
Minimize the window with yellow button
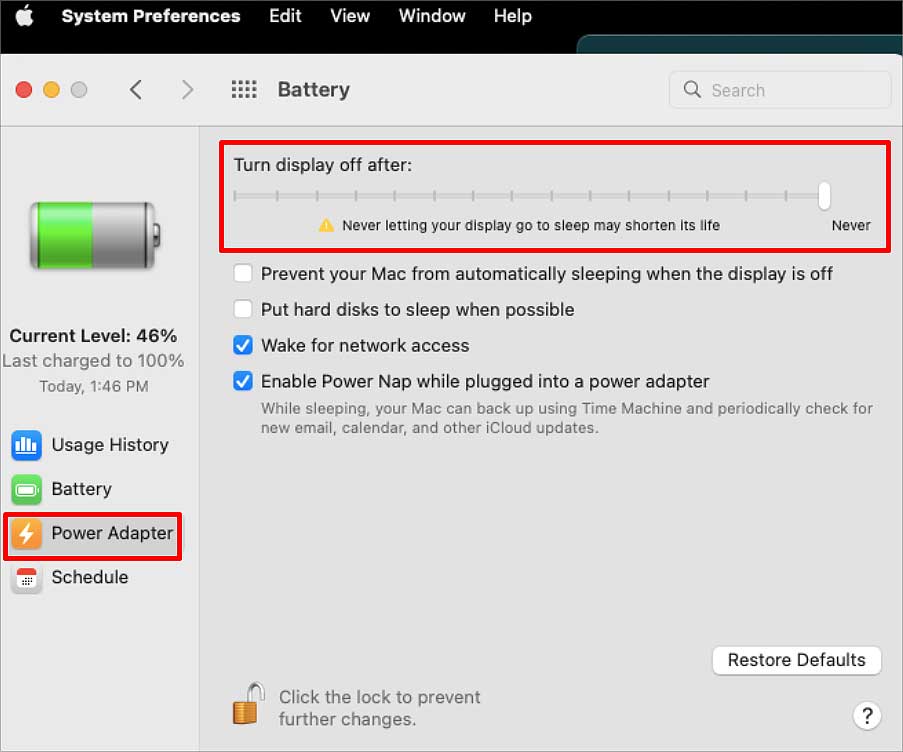tap(51, 90)
